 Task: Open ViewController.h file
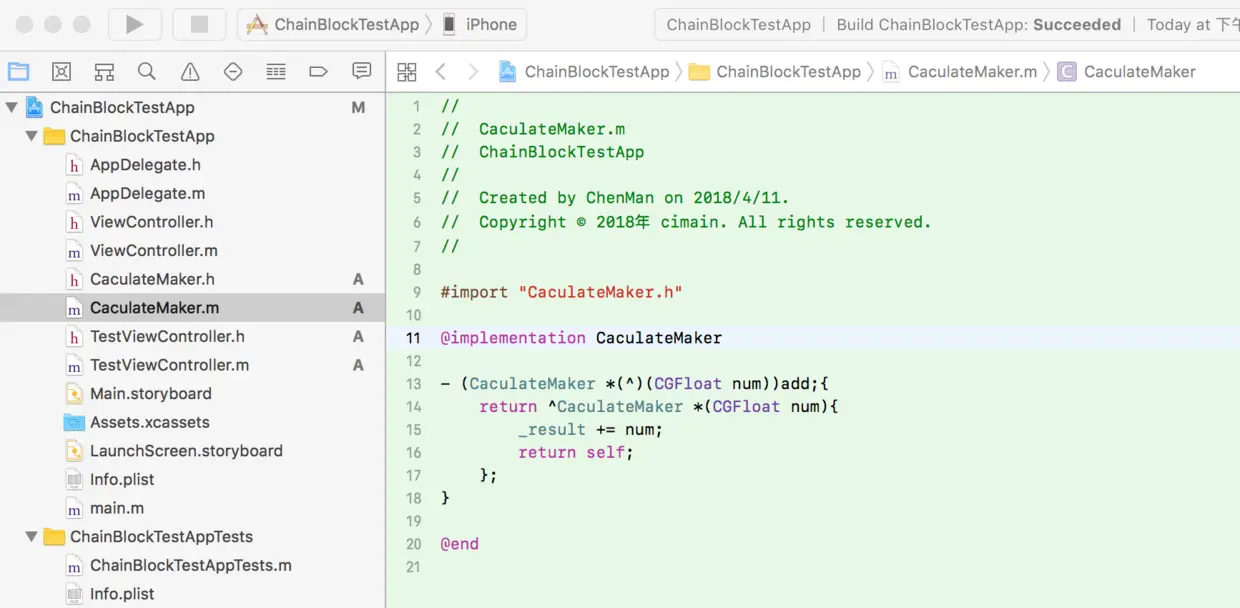pos(151,222)
